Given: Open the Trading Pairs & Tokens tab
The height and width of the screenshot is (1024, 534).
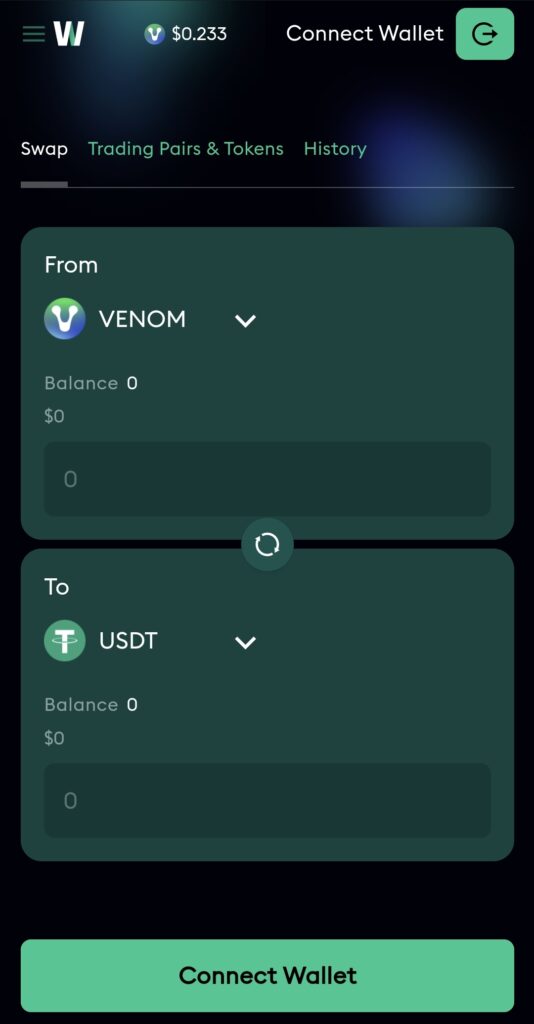Looking at the screenshot, I should (x=186, y=149).
